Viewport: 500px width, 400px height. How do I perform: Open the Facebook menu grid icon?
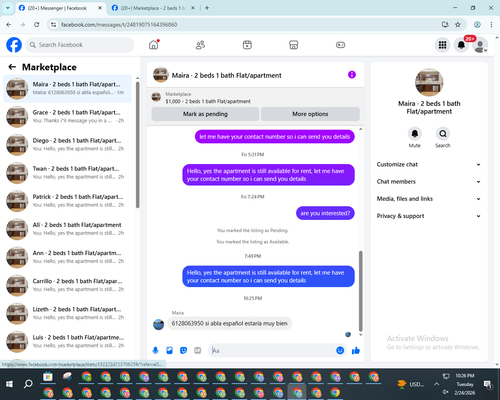point(442,45)
